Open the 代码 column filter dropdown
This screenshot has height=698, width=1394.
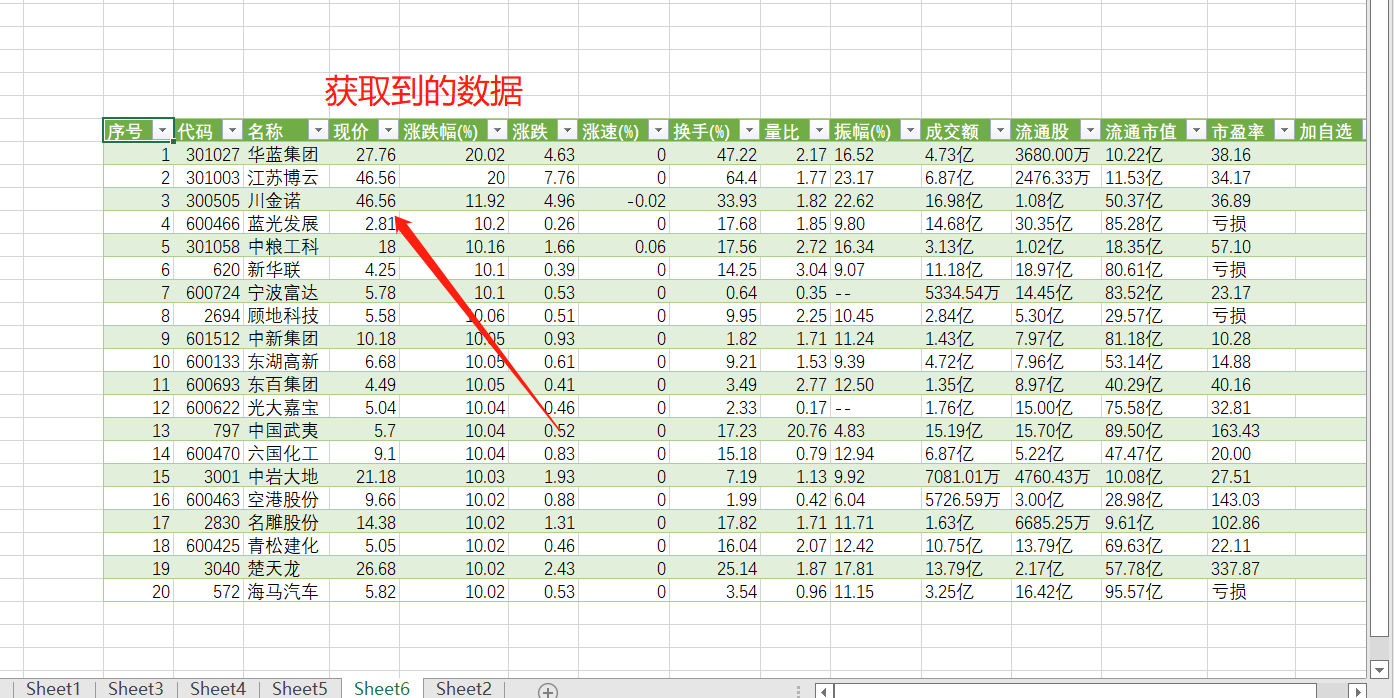point(232,131)
